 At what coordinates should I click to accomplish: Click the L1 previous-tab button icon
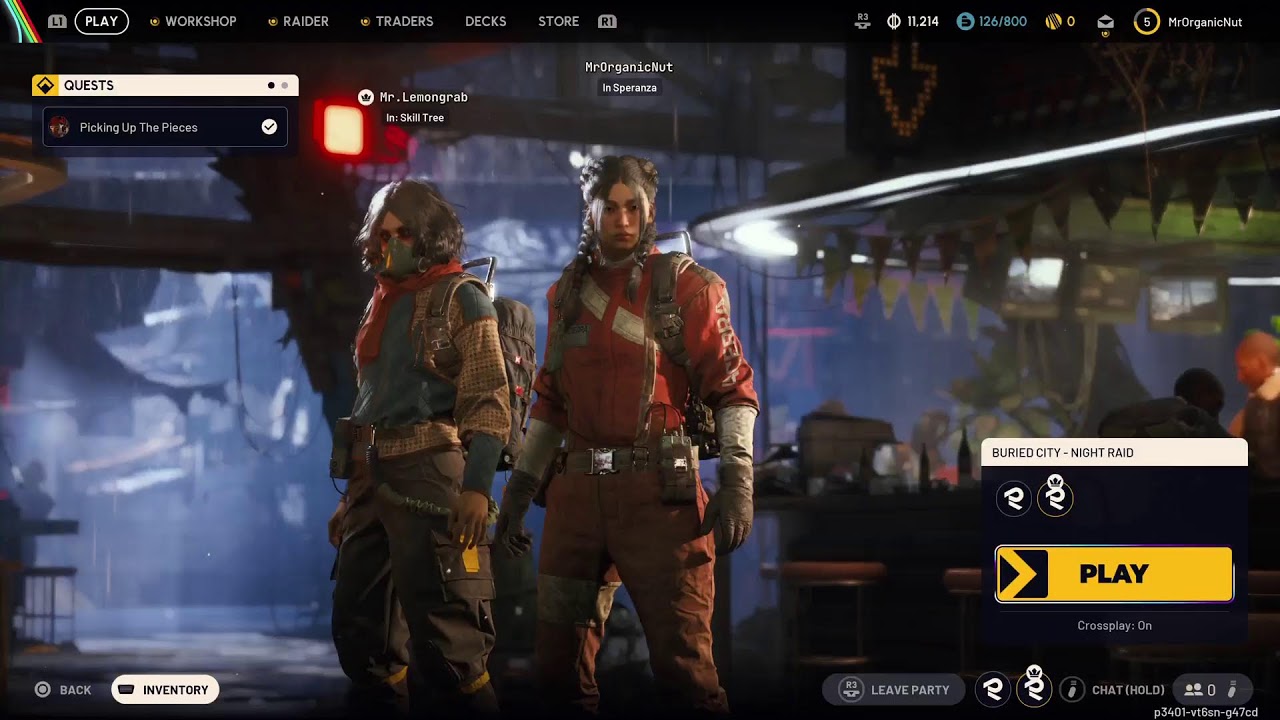tap(58, 21)
